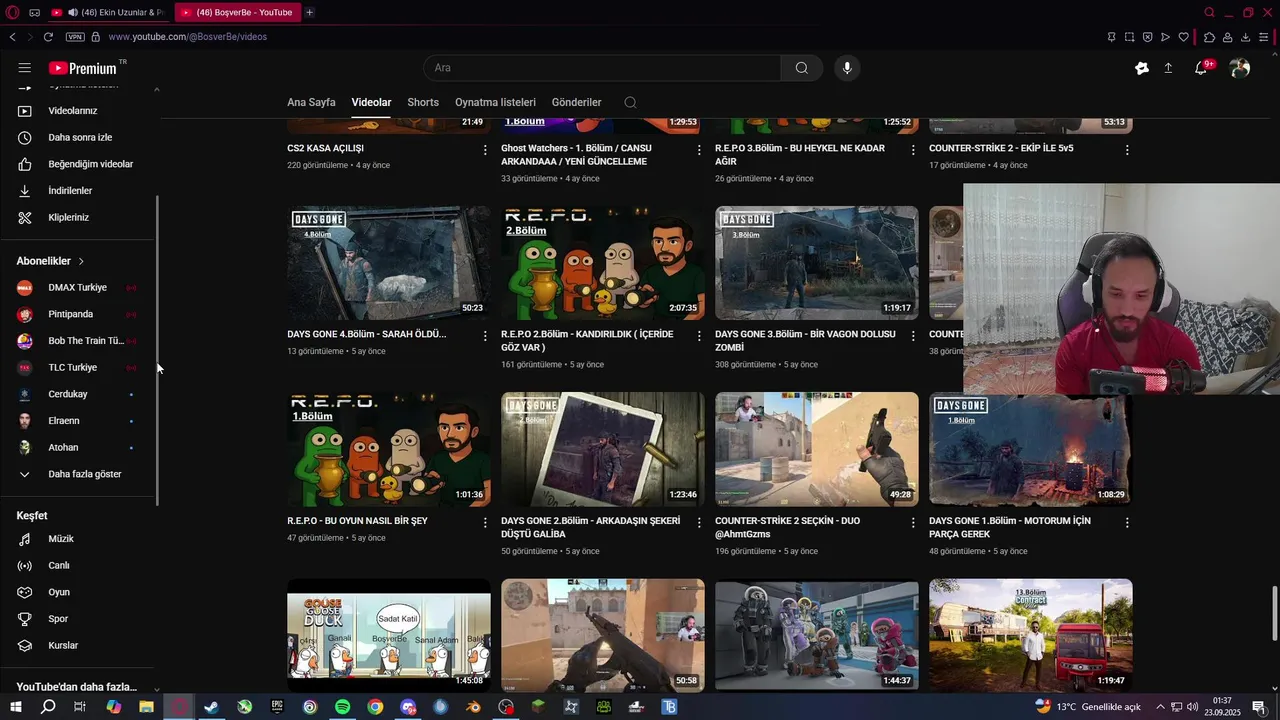Switch to the Gönderiler tab
Screen dimensions: 1280x720
click(x=576, y=102)
